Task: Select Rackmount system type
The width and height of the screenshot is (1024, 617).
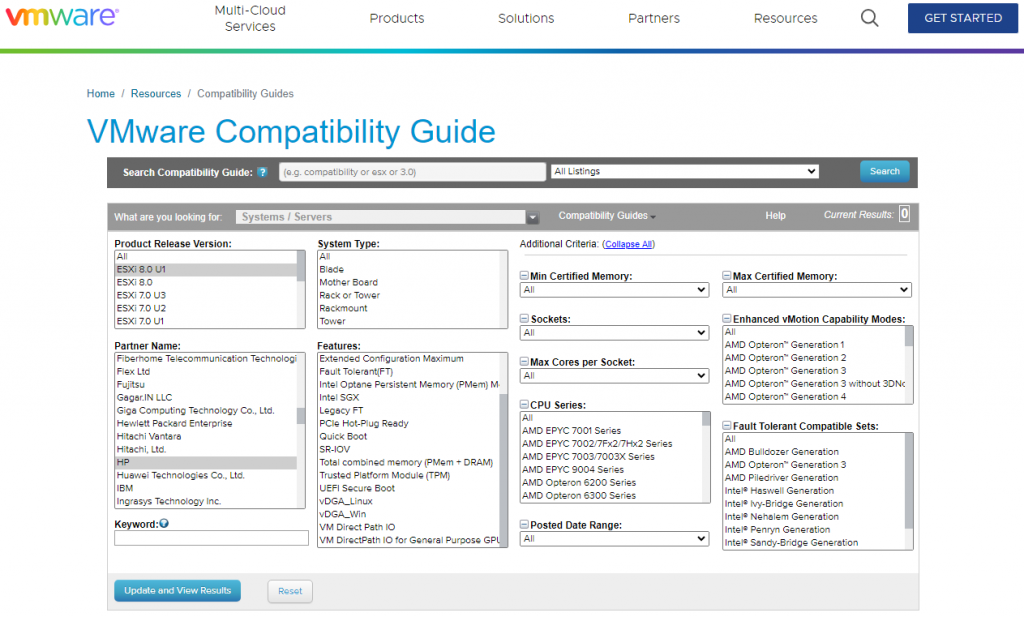Action: click(409, 309)
